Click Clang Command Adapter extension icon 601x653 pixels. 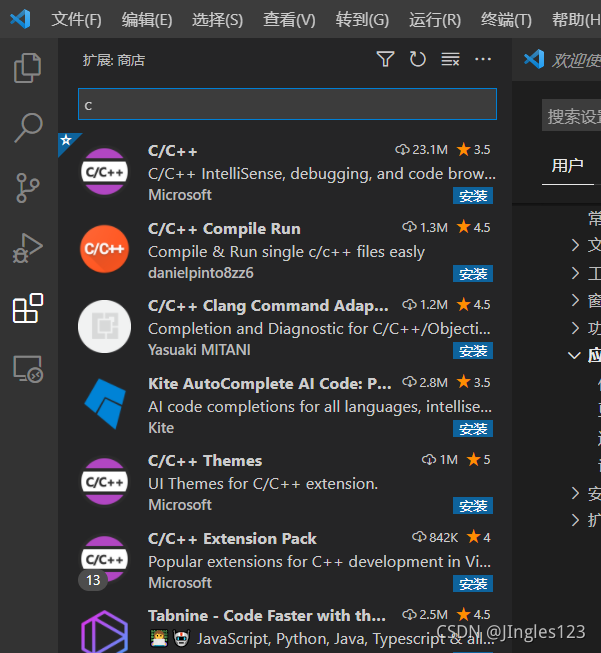pos(105,326)
